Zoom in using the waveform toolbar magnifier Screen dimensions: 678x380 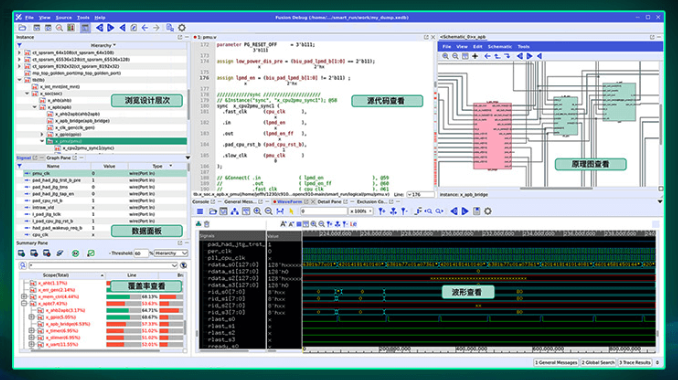click(x=257, y=211)
